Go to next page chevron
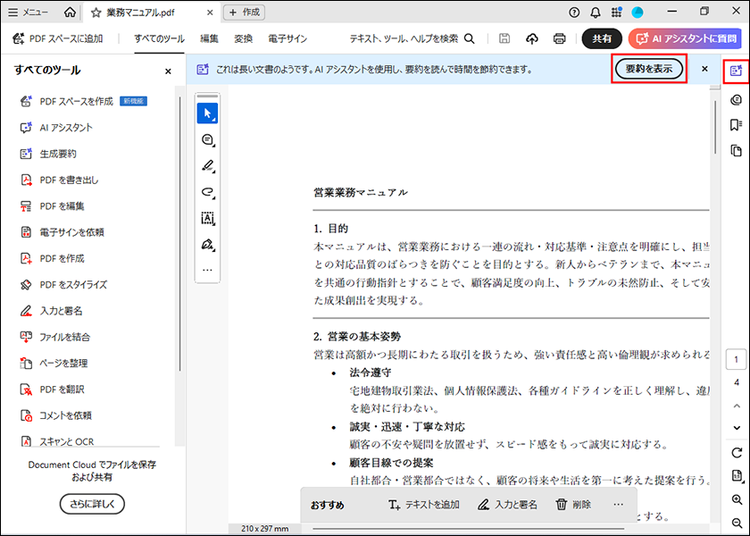Image resolution: width=750 pixels, height=536 pixels. tap(736, 428)
